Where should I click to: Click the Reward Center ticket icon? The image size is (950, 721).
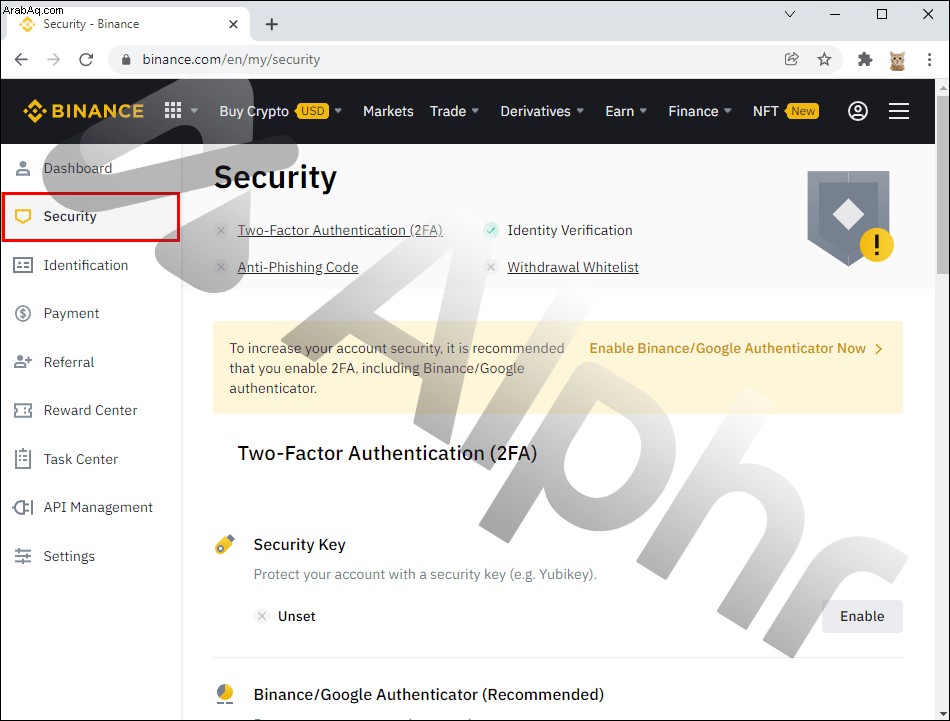[23, 410]
